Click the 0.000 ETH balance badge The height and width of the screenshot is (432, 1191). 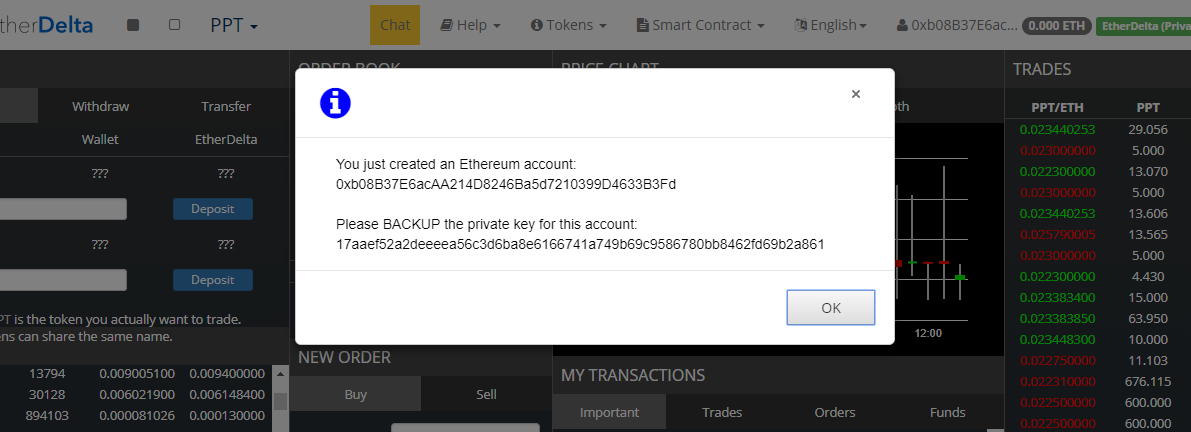click(x=1057, y=26)
